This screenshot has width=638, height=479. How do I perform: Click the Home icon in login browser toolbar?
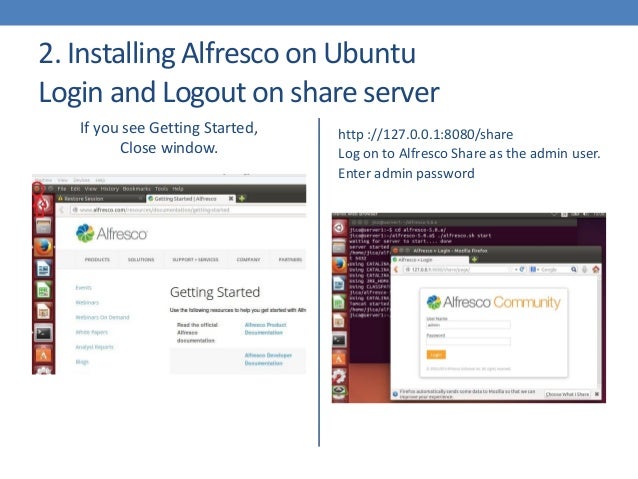(x=596, y=269)
